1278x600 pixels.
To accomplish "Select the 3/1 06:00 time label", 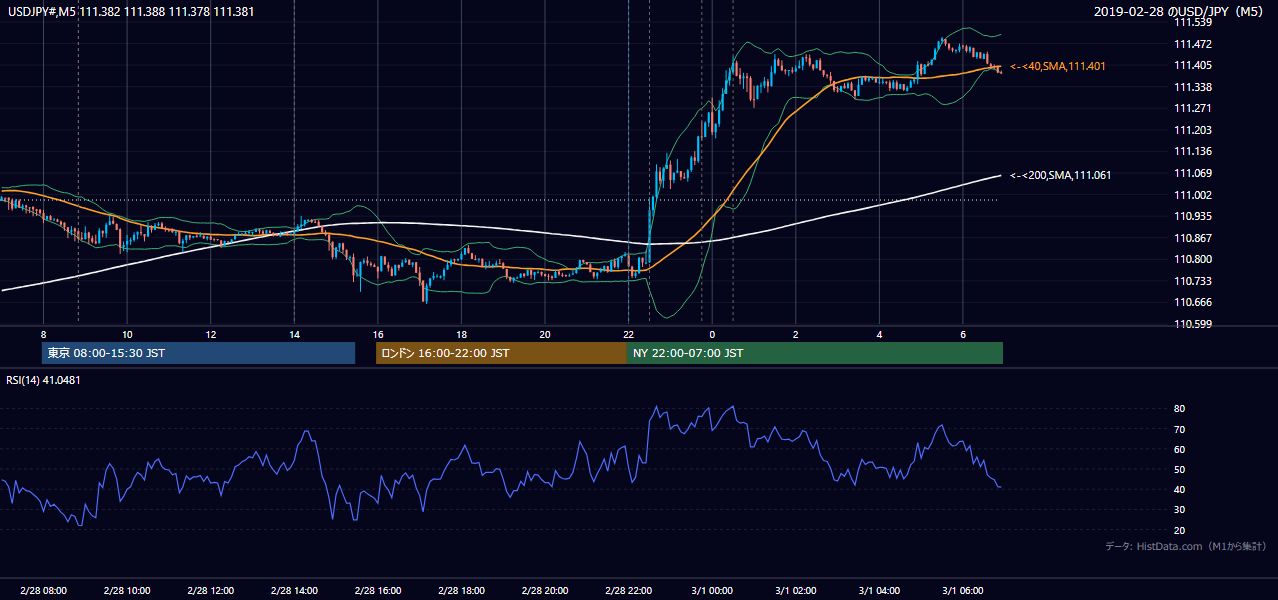I will (x=963, y=590).
